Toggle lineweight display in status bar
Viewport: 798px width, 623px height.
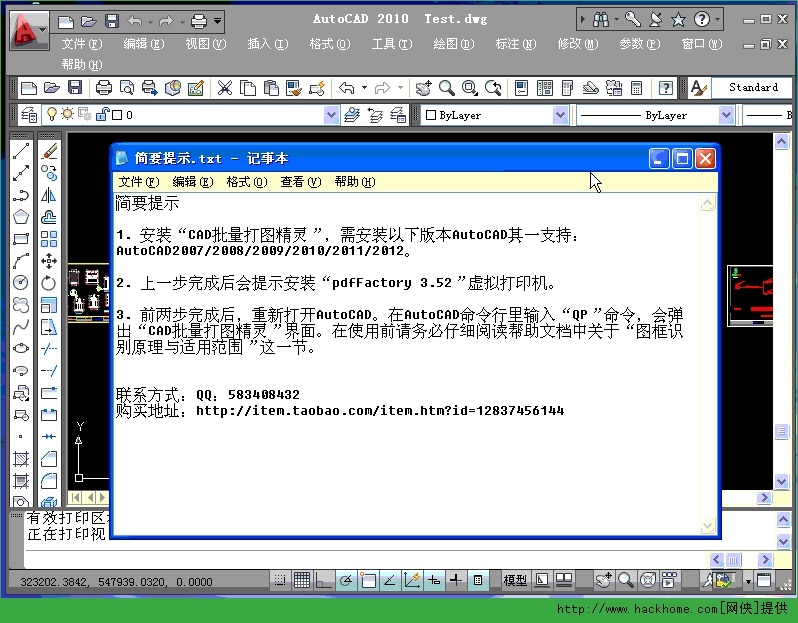pyautogui.click(x=456, y=580)
